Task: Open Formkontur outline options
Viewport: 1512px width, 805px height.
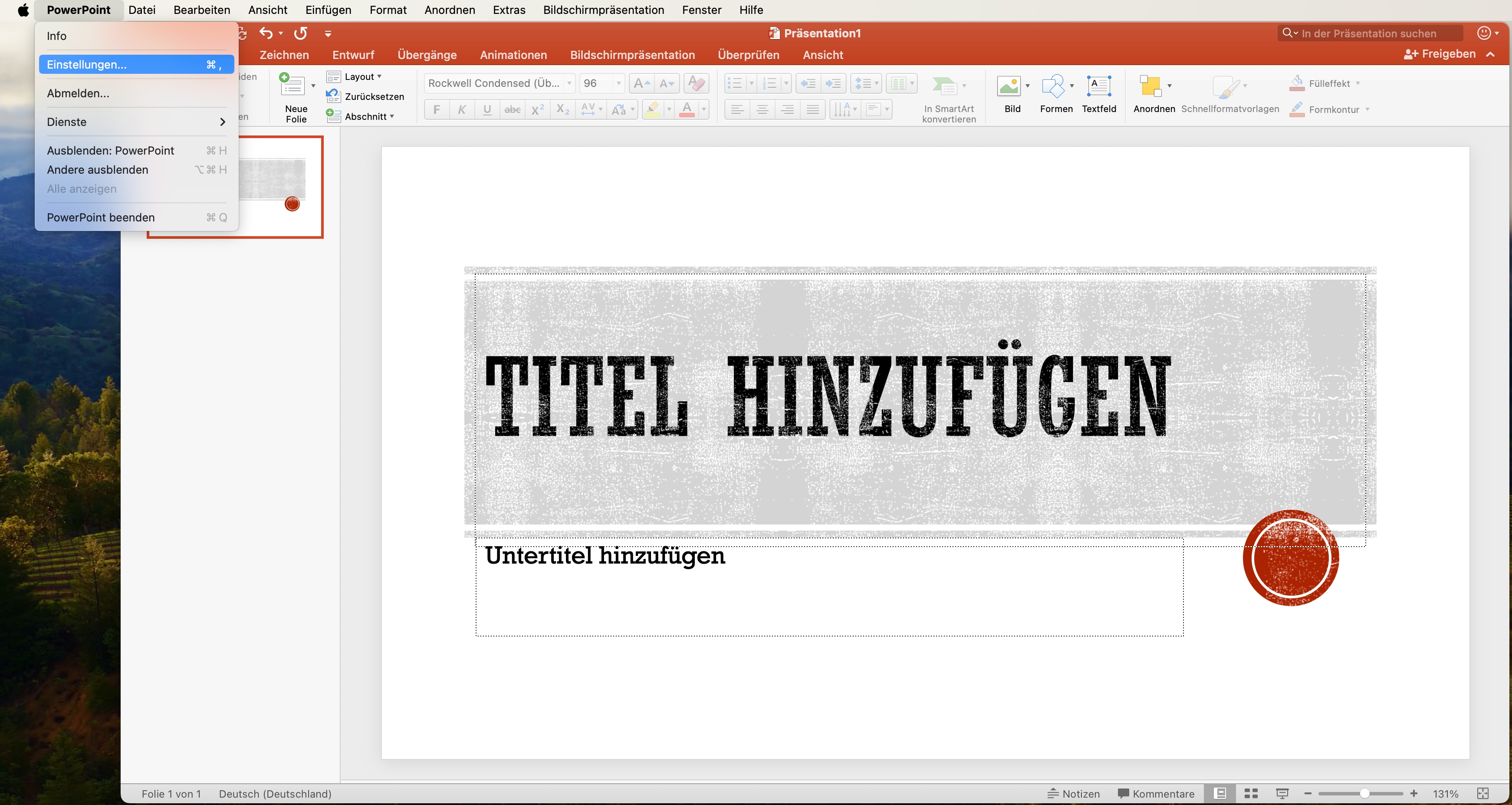Action: click(x=1329, y=109)
